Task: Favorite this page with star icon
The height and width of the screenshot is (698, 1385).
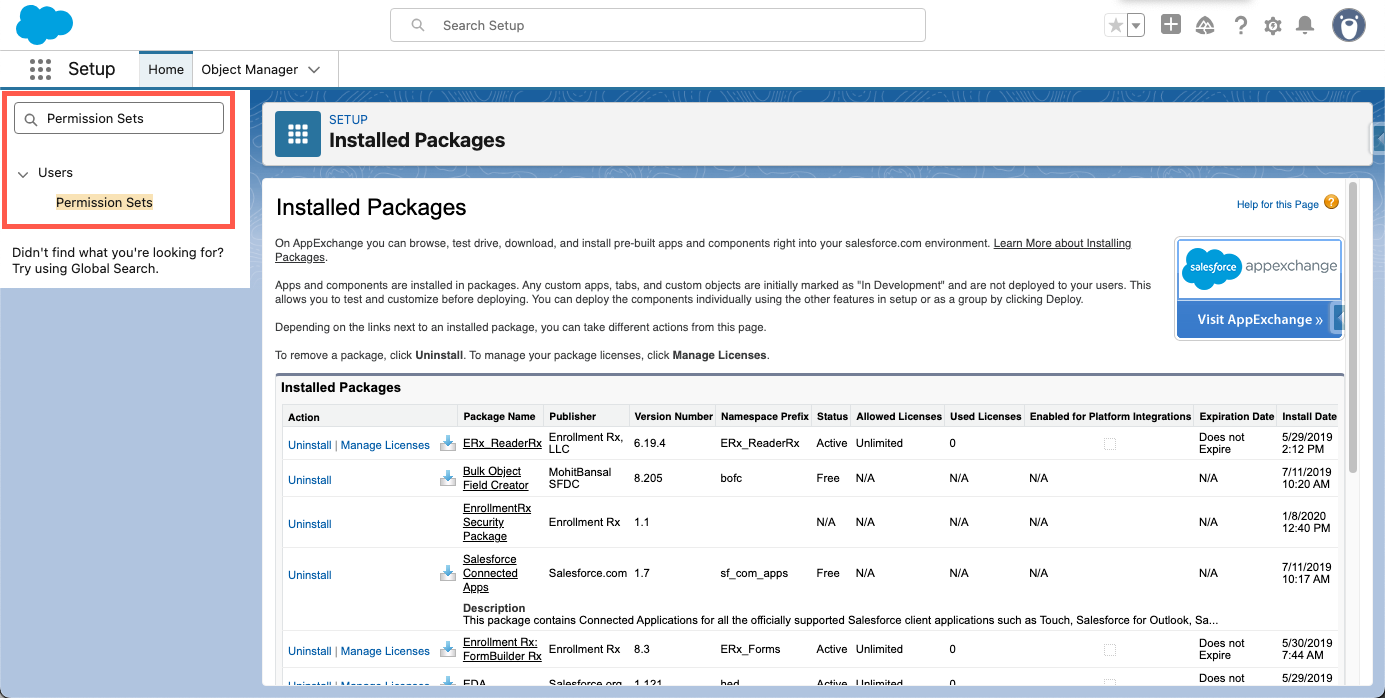Action: point(1115,26)
